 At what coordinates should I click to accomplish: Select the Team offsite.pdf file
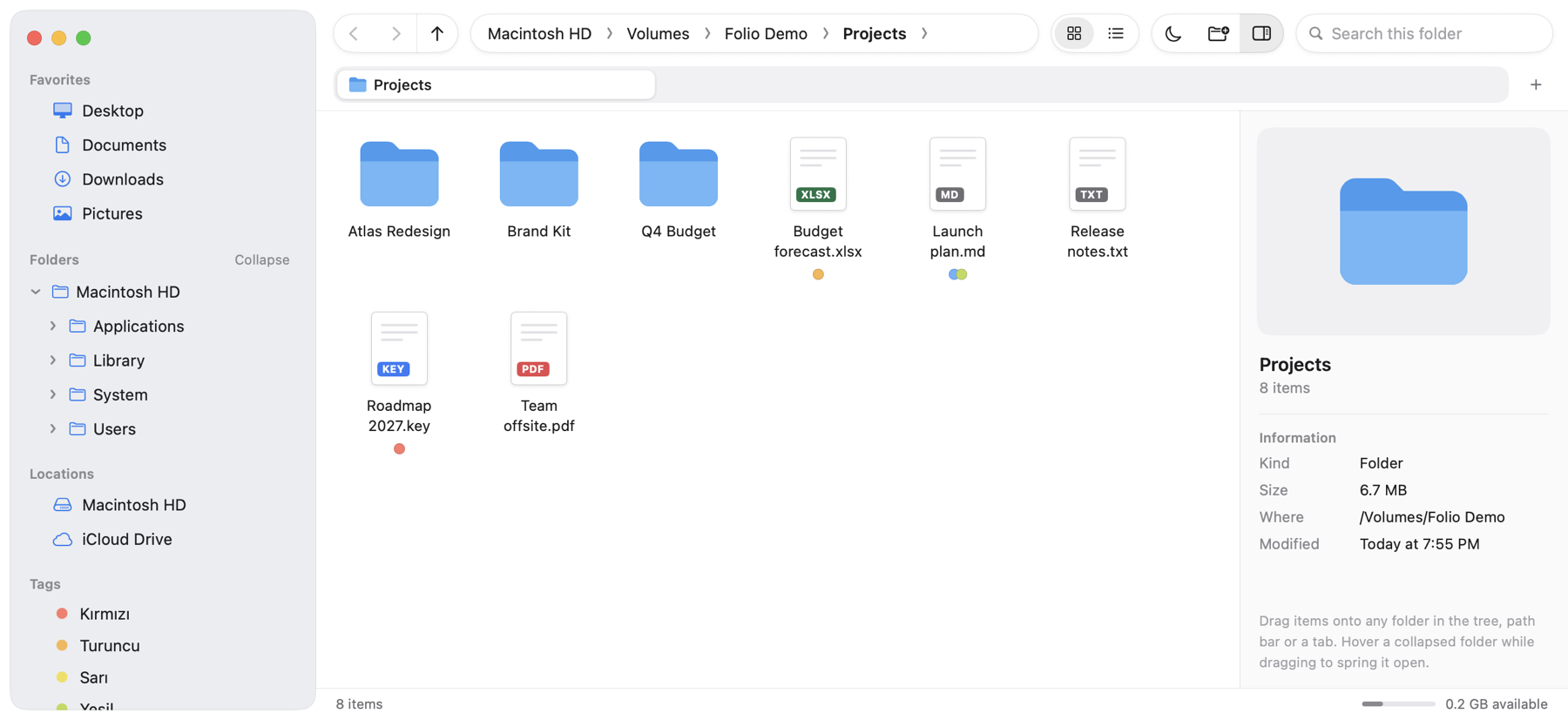point(538,373)
